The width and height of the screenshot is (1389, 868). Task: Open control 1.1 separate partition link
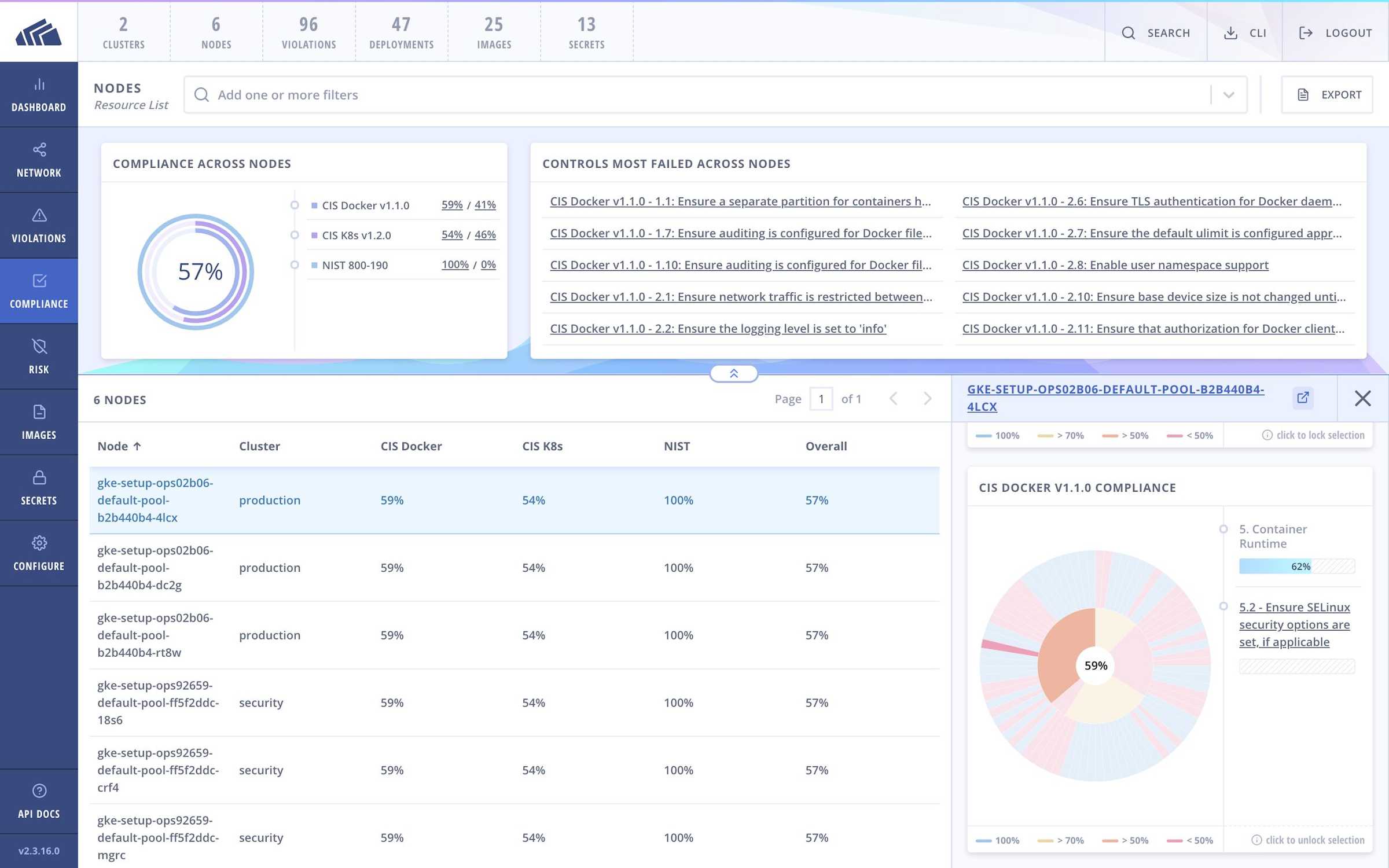pyautogui.click(x=740, y=201)
